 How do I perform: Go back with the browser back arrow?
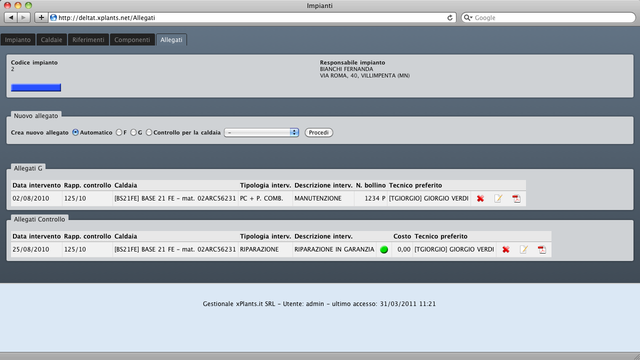[11, 18]
